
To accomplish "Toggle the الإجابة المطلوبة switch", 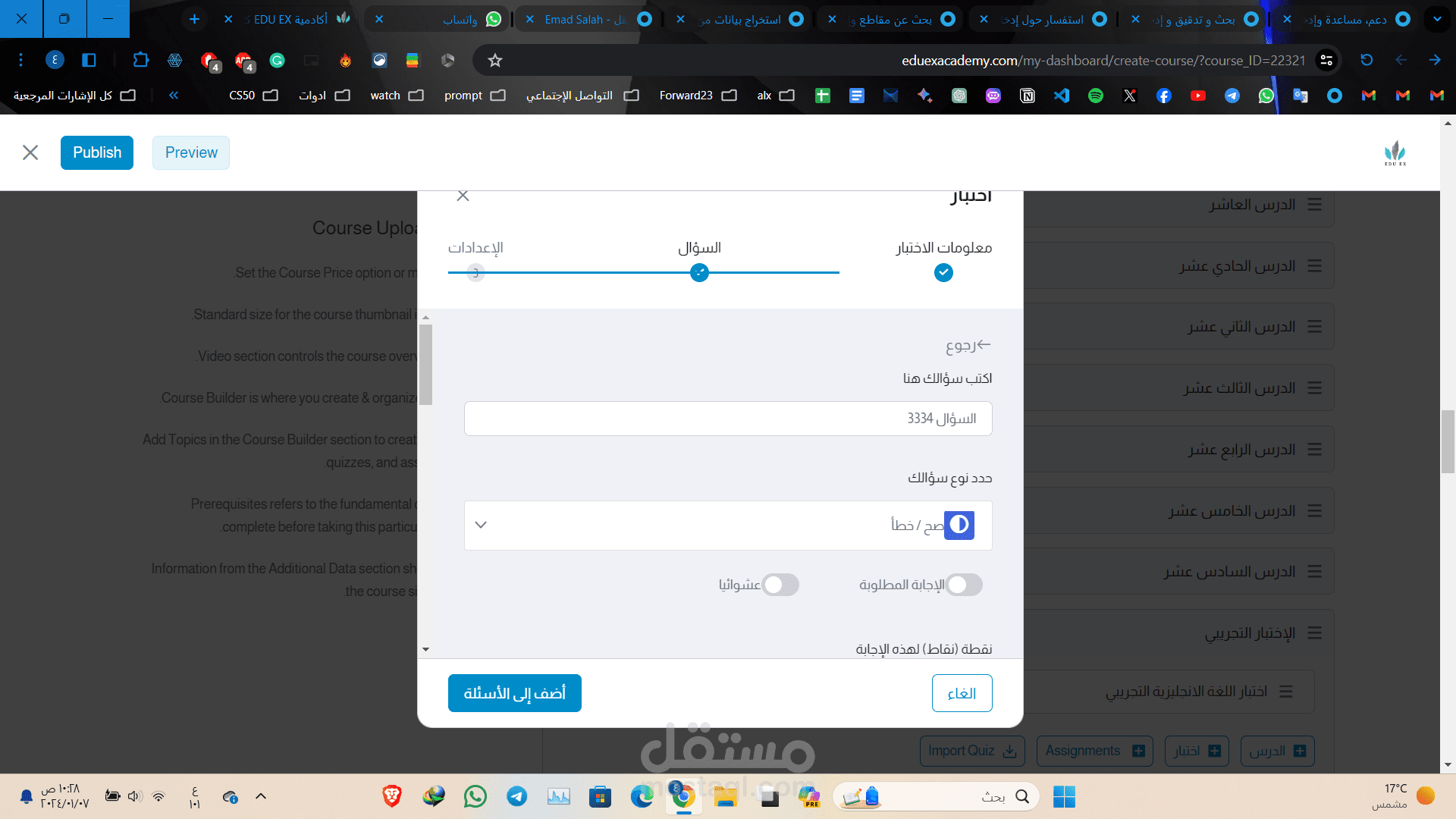I will 964,585.
